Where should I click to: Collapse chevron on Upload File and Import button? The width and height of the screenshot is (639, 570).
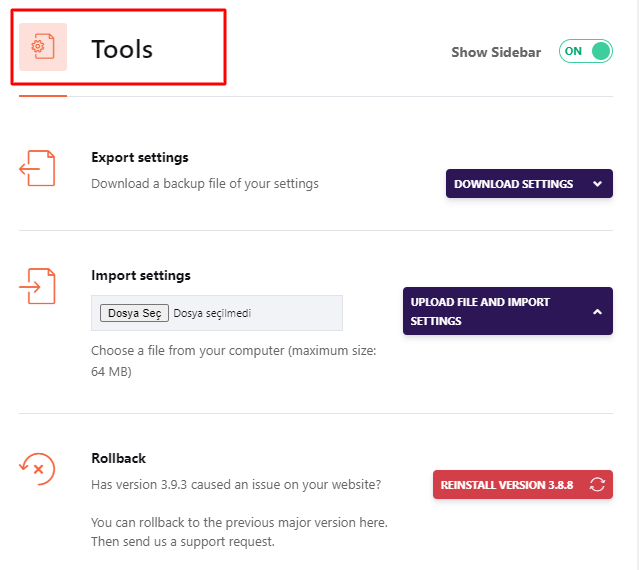tap(597, 312)
